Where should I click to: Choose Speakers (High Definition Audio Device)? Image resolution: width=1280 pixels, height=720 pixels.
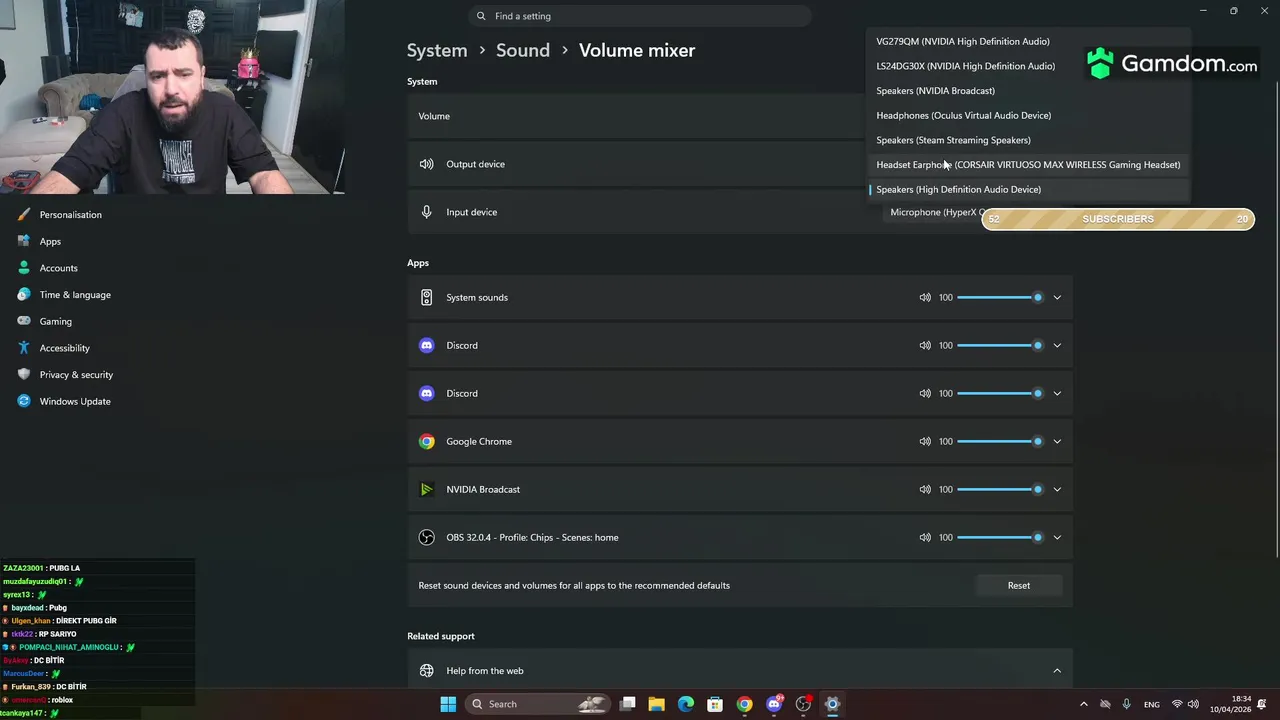click(1028, 189)
